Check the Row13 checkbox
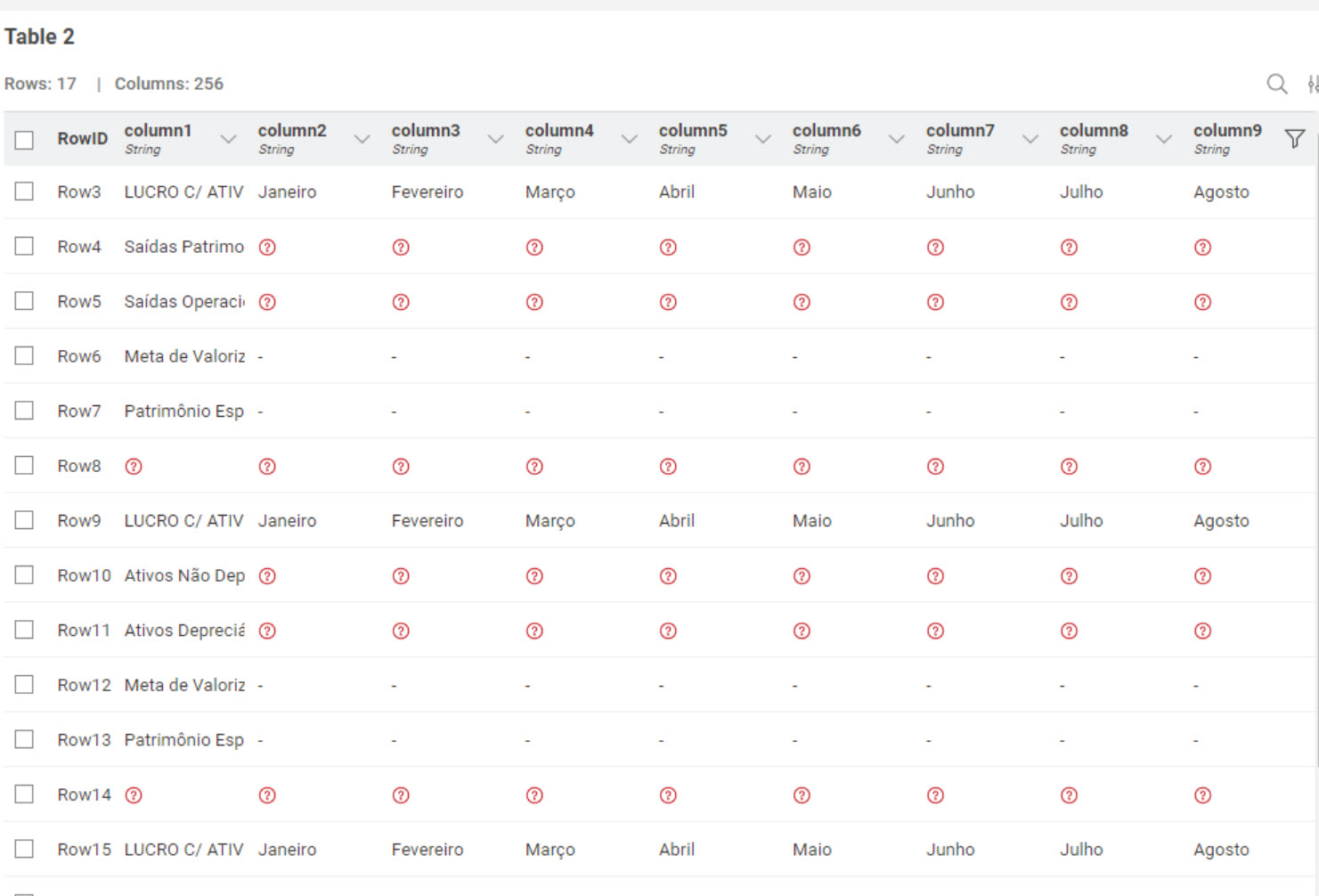This screenshot has height=896, width=1319. [24, 739]
